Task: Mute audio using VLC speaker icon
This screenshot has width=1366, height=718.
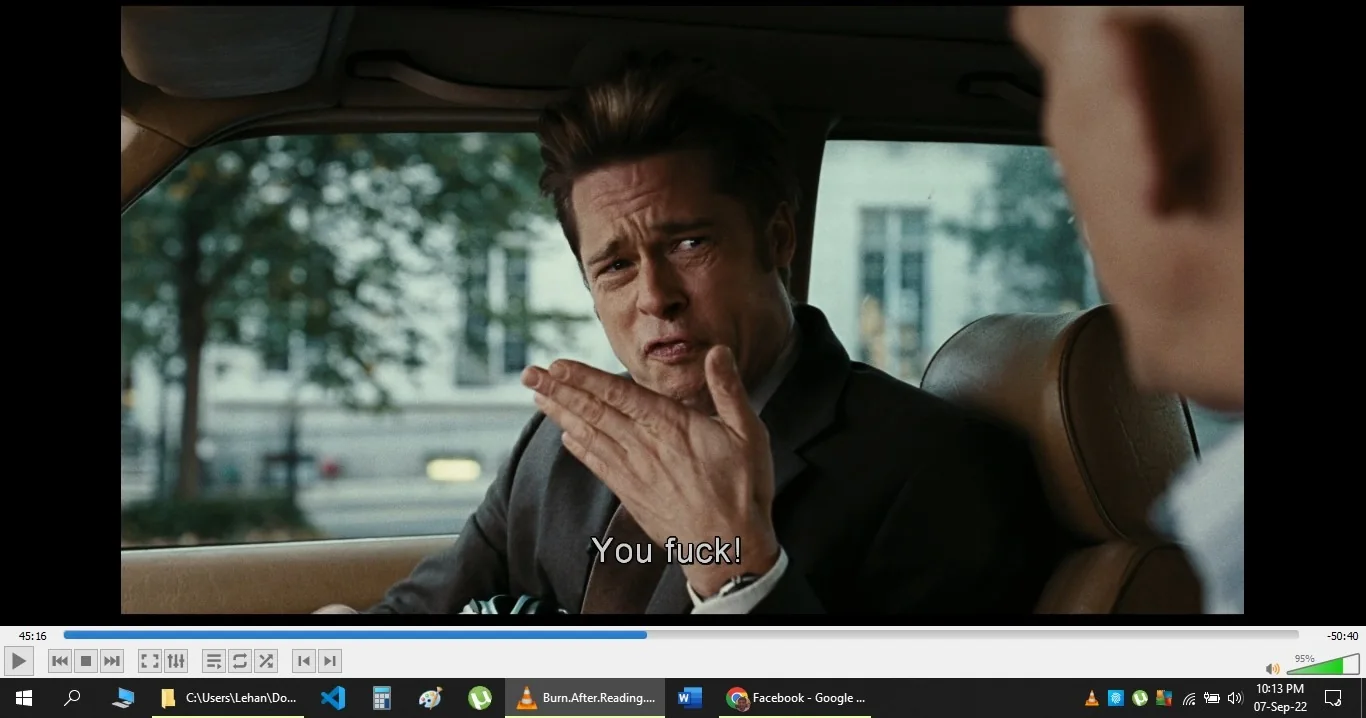Action: click(x=1272, y=668)
